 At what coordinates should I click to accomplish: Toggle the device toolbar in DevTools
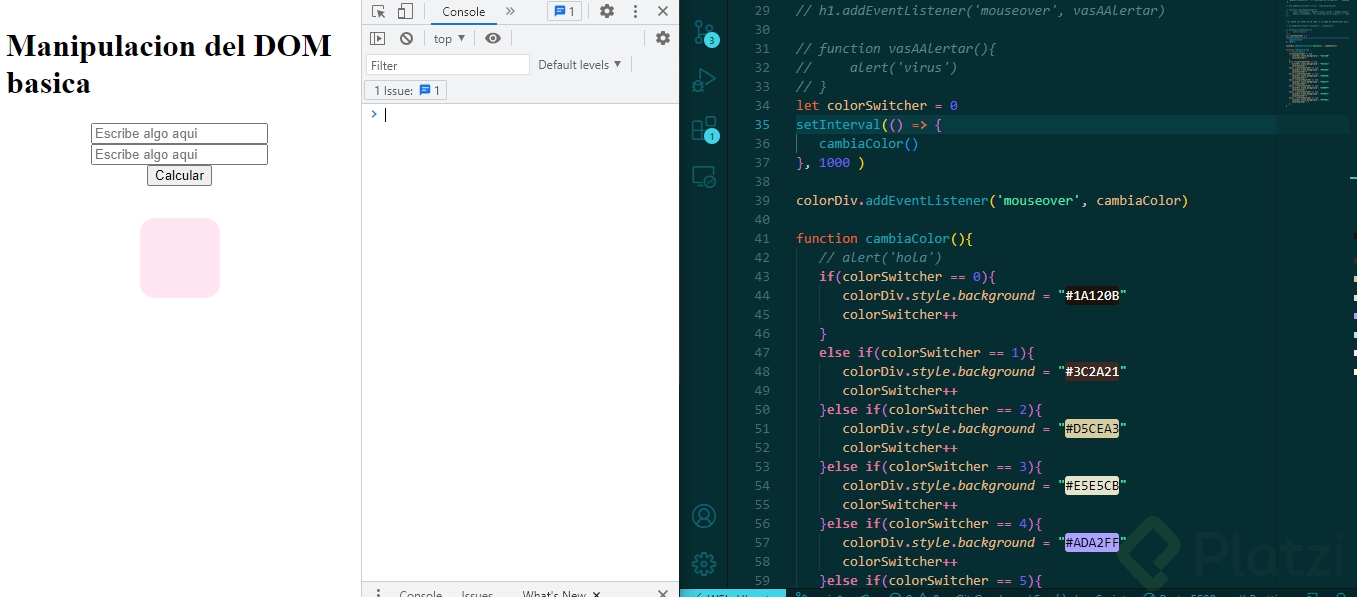pyautogui.click(x=405, y=12)
